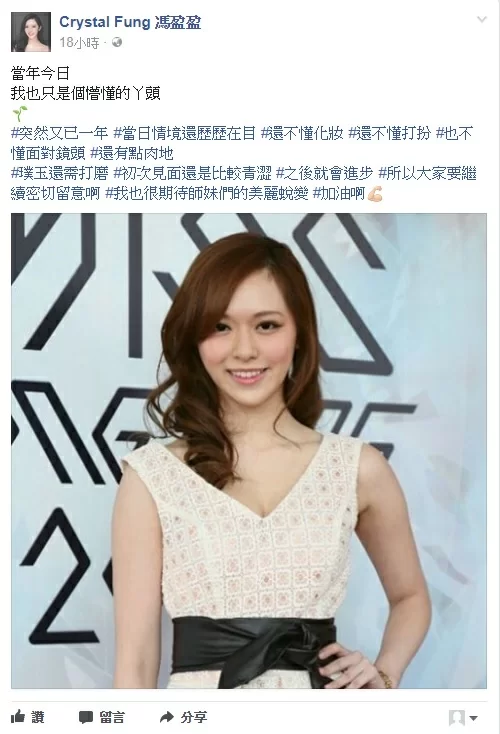Screen dimensions: 500x734
Task: Open hashtag #之後就會進步
Action: (x=324, y=174)
